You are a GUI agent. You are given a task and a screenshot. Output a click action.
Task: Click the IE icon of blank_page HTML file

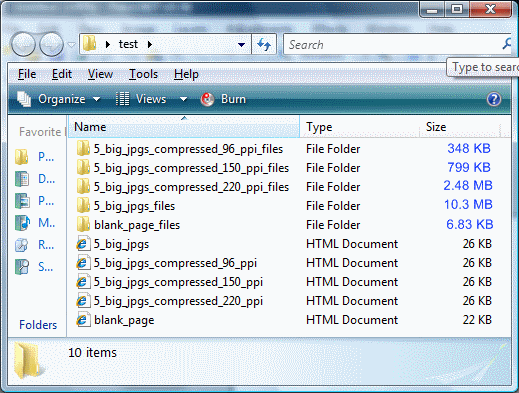click(x=83, y=320)
